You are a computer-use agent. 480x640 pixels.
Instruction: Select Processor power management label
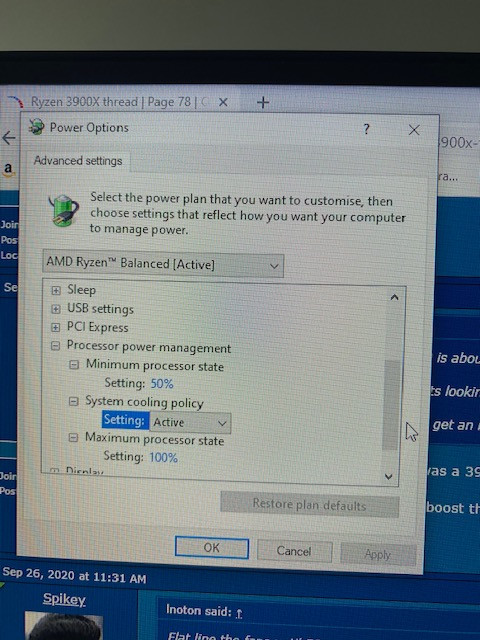click(149, 347)
